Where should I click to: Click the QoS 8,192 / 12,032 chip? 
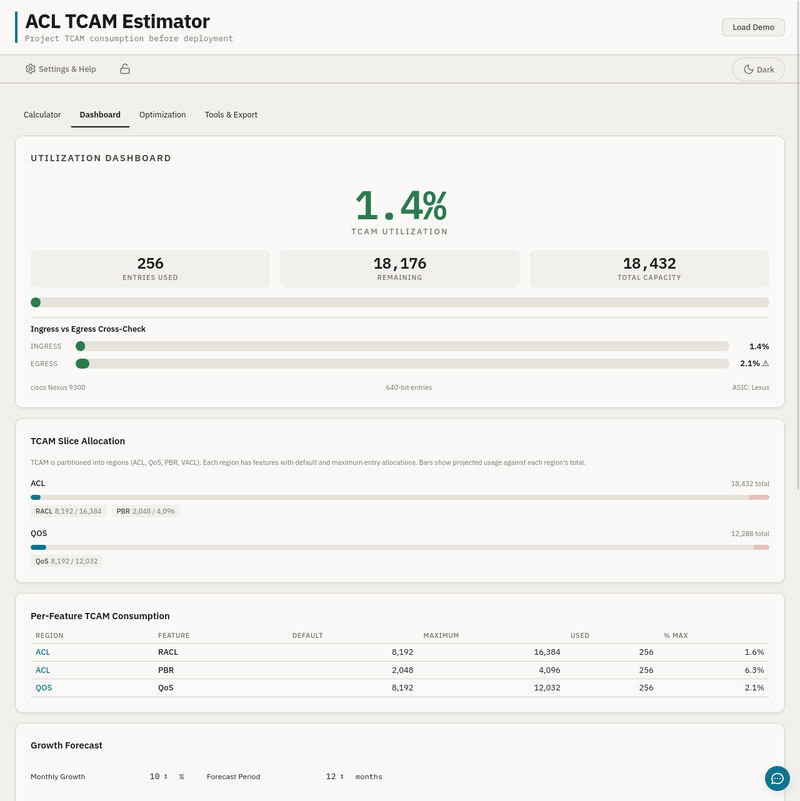coord(66,561)
